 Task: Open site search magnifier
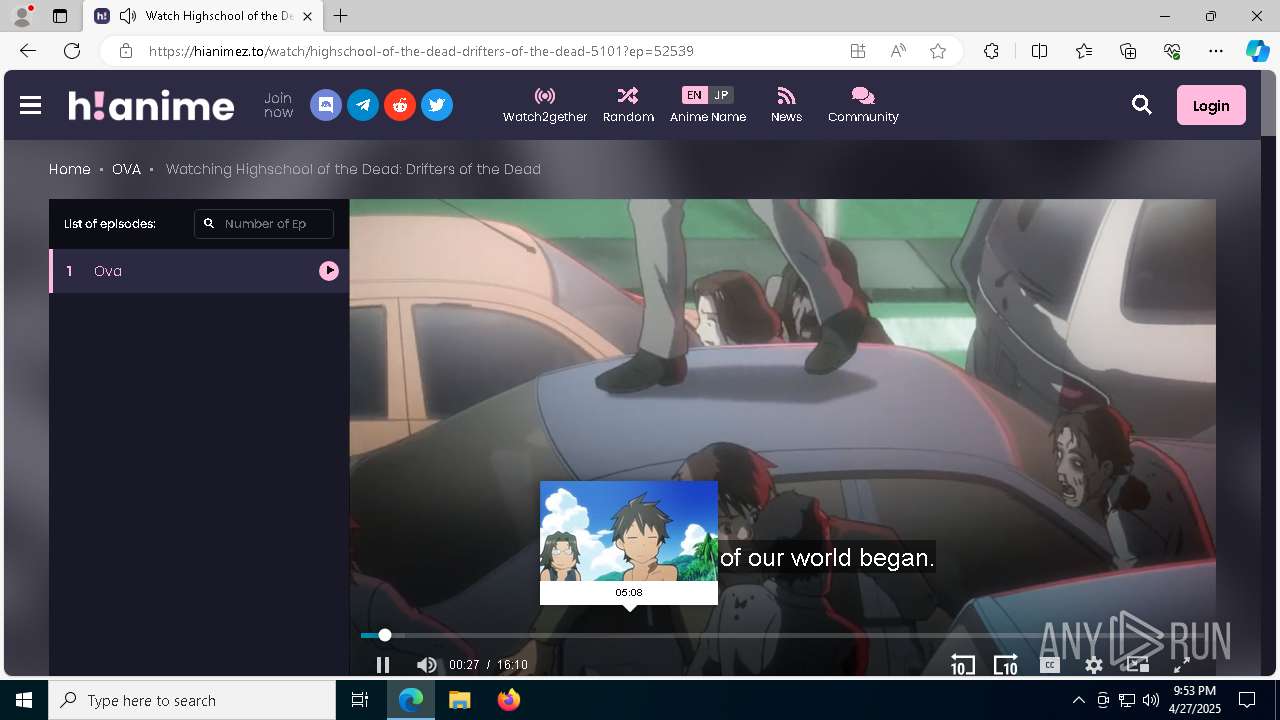(x=1142, y=105)
